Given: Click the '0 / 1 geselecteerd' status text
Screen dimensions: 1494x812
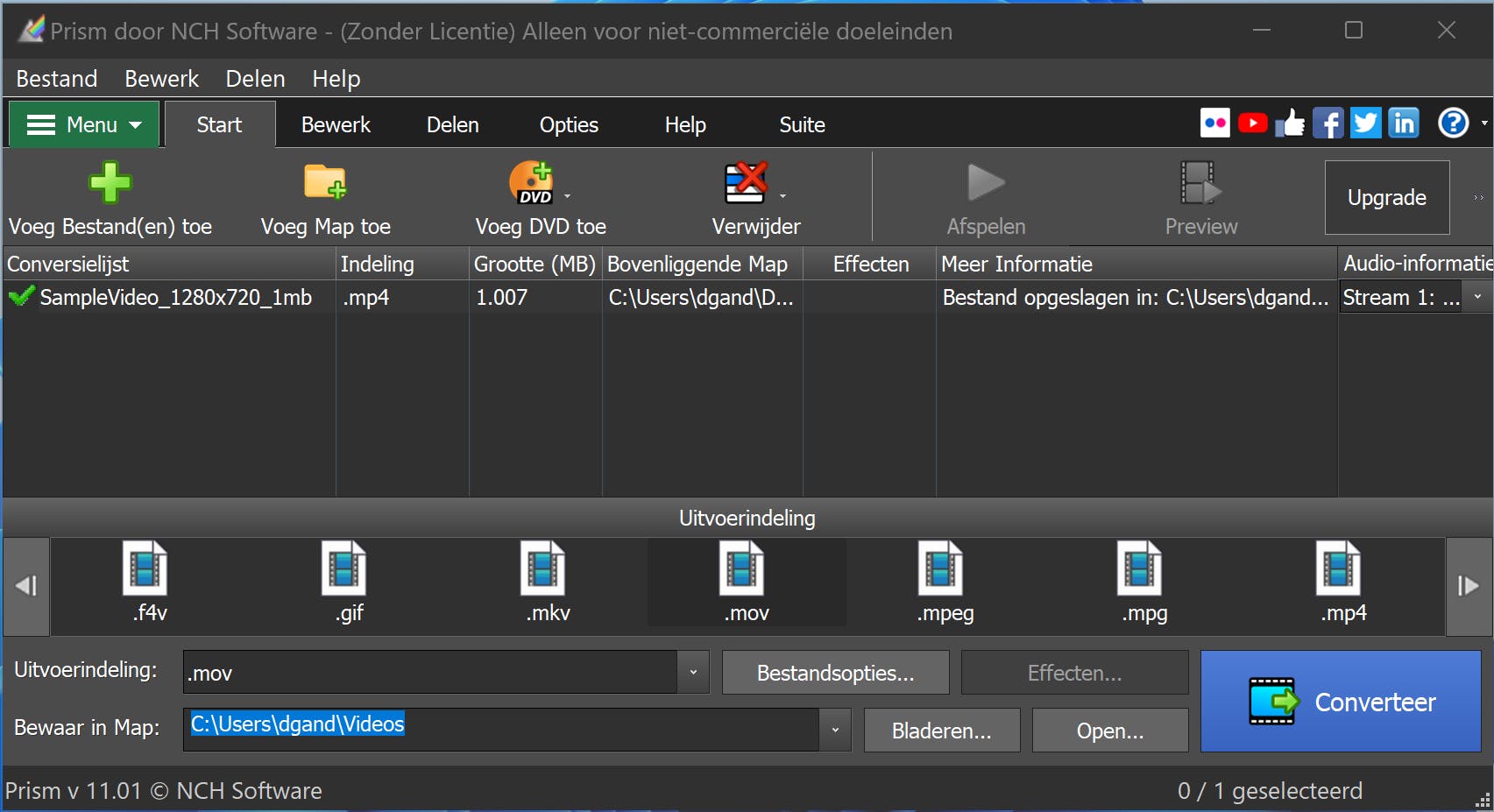Looking at the screenshot, I should point(1270,791).
